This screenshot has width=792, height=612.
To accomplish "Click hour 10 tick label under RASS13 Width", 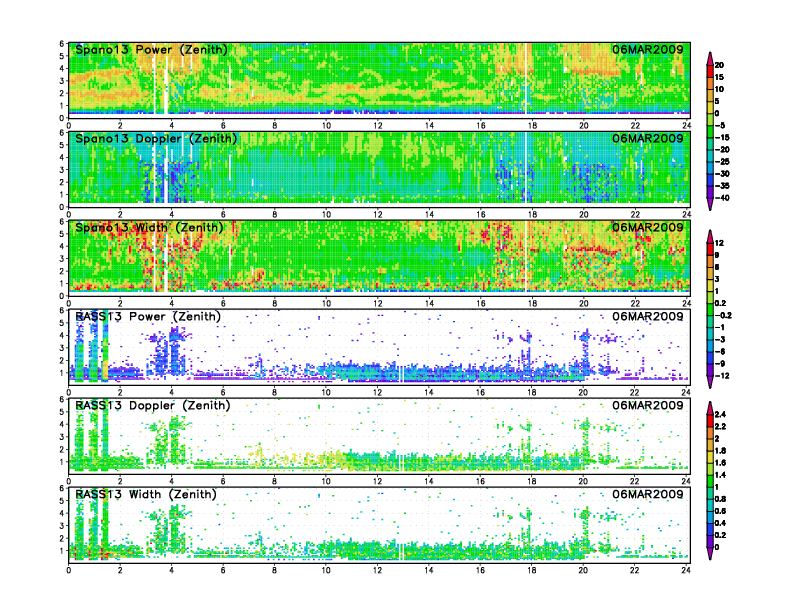I will coord(326,570).
